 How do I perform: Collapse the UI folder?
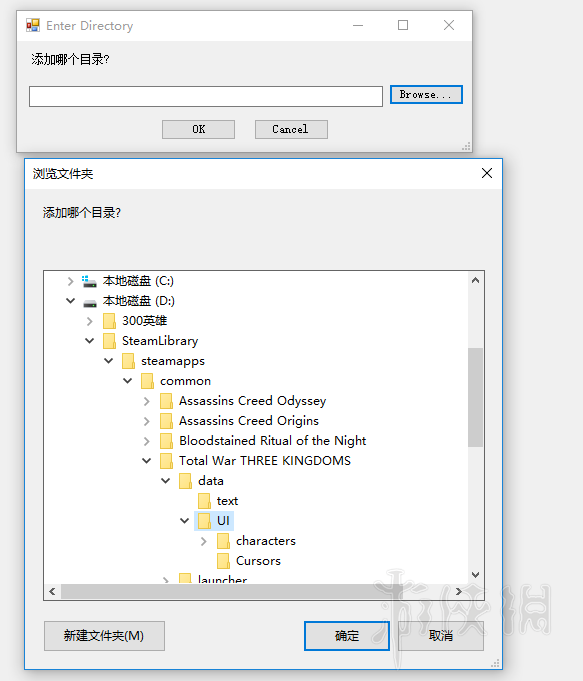[x=185, y=521]
